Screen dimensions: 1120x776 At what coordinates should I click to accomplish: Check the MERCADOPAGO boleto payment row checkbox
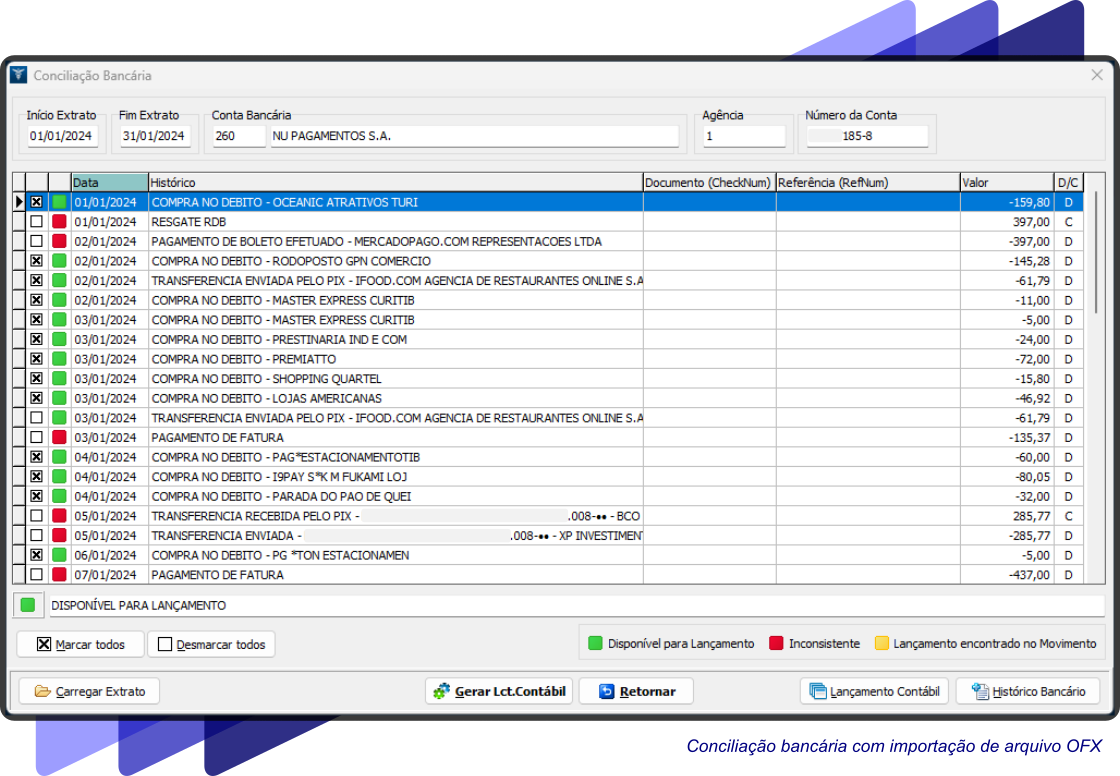pyautogui.click(x=37, y=241)
